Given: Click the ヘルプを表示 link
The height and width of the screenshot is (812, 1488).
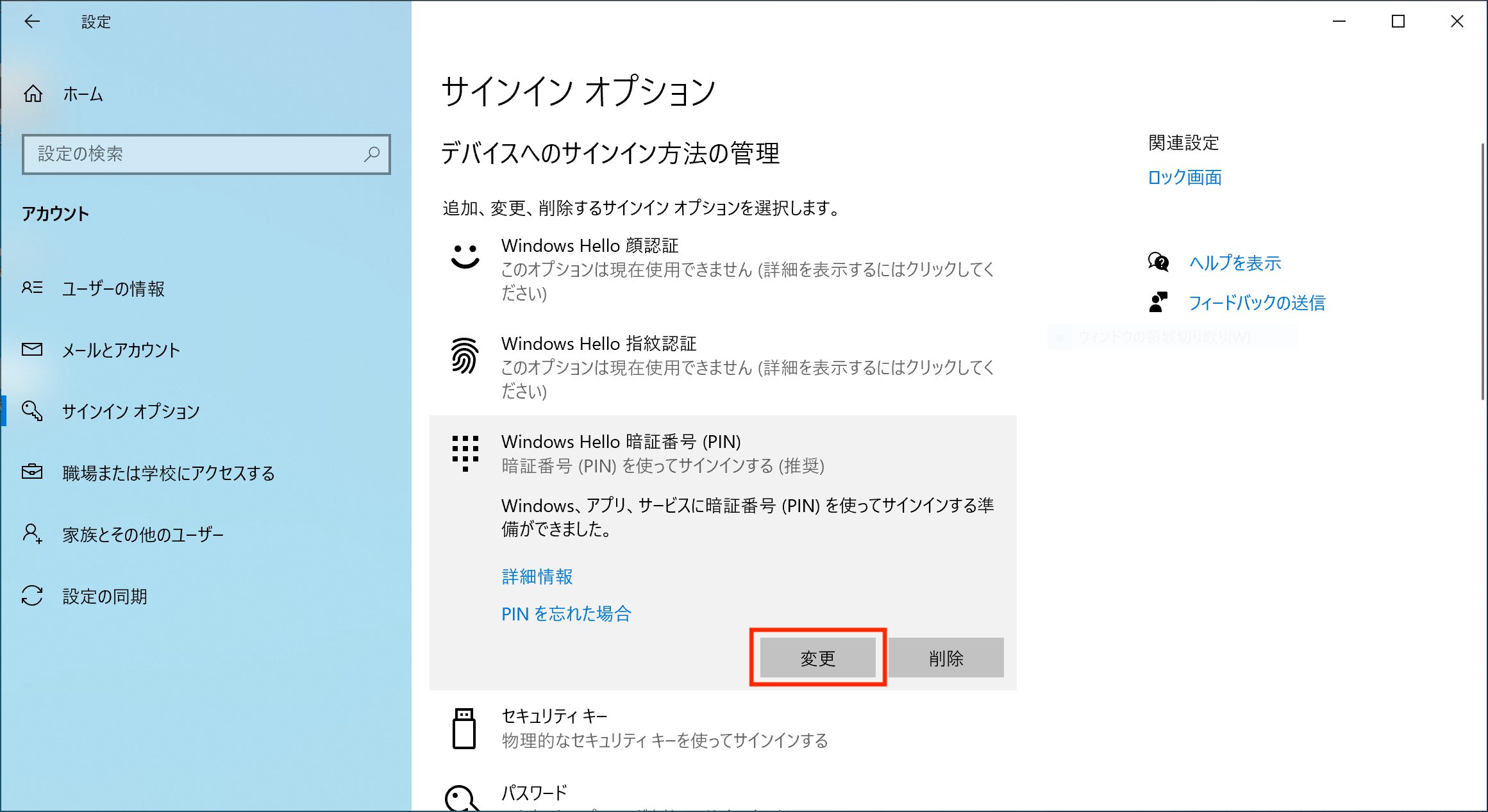Looking at the screenshot, I should coord(1235,263).
